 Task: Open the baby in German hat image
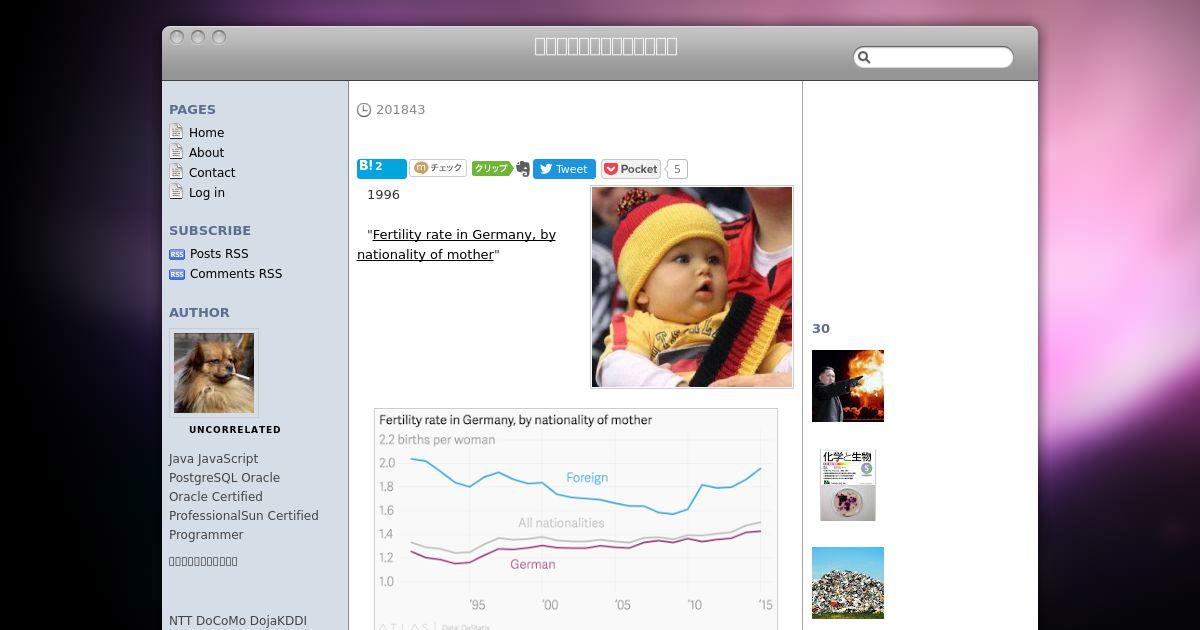(x=692, y=287)
